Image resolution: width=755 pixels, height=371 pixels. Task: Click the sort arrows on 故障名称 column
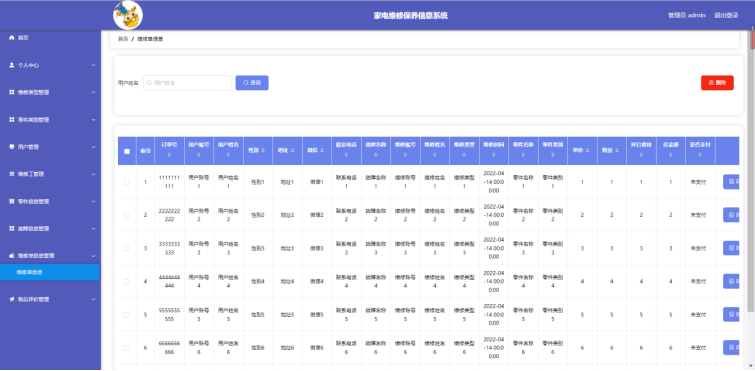(376, 155)
